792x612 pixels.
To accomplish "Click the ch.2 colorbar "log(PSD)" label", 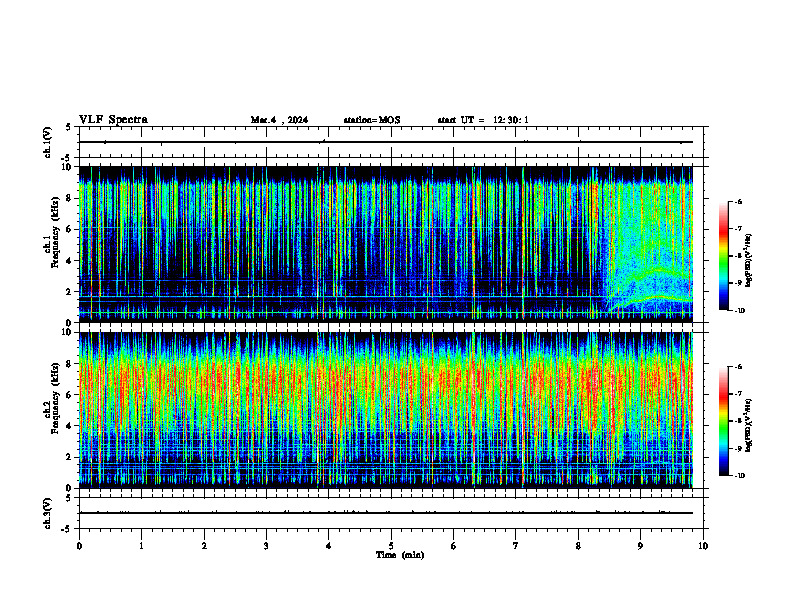I will pyautogui.click(x=749, y=425).
